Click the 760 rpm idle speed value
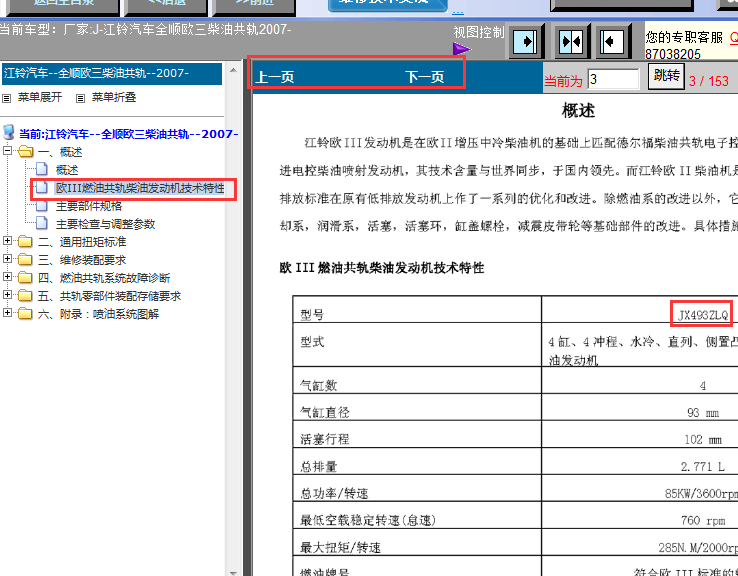The width and height of the screenshot is (738, 576). point(703,520)
